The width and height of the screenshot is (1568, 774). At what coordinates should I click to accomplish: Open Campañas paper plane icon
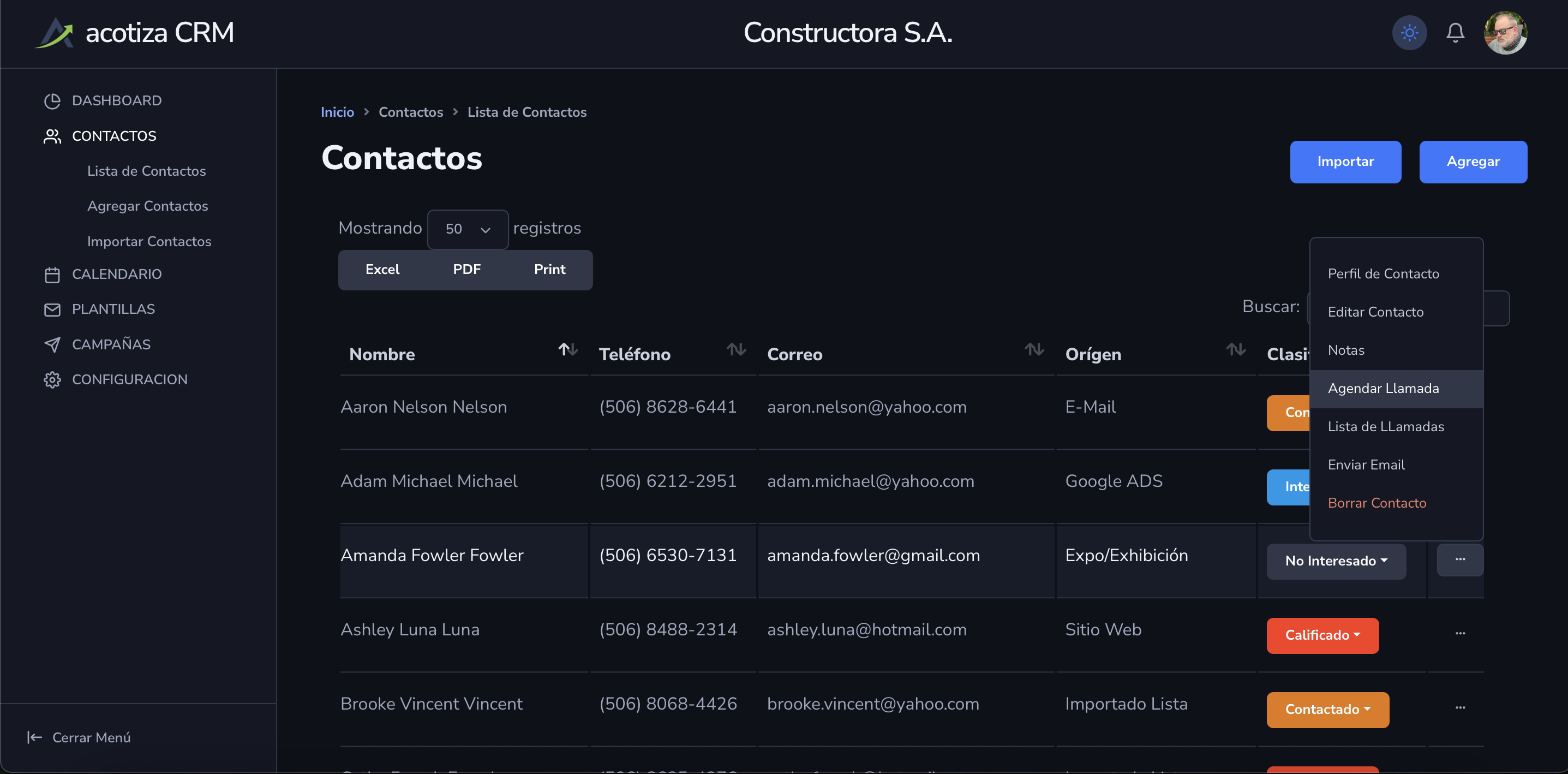pos(52,344)
